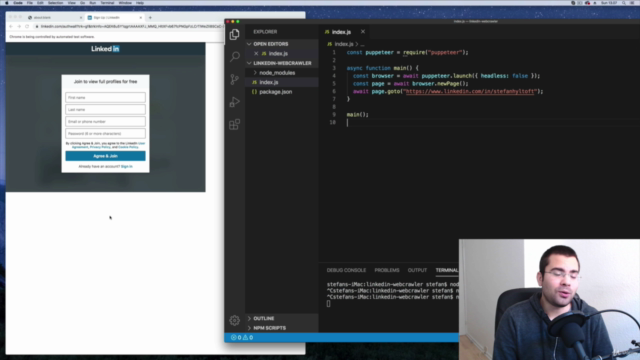Switch to the Problems panel tab
This screenshot has height=360, width=640.
387,270
